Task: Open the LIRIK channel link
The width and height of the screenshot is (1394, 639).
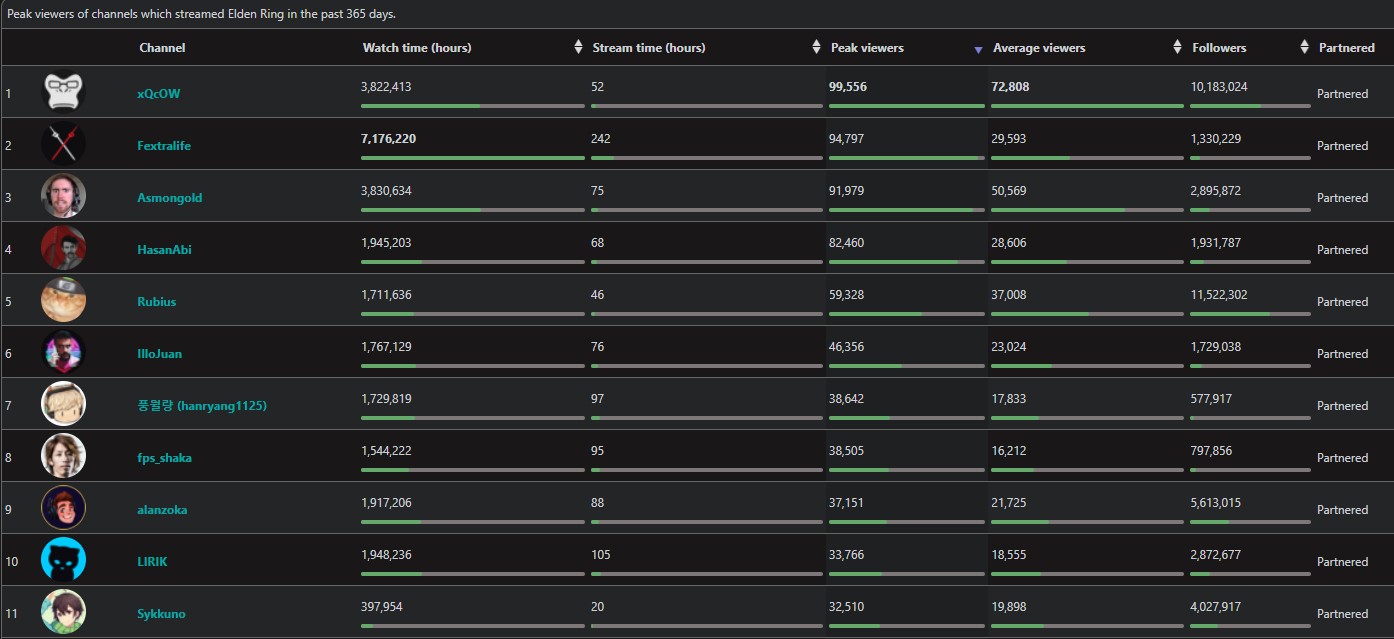Action: (152, 562)
